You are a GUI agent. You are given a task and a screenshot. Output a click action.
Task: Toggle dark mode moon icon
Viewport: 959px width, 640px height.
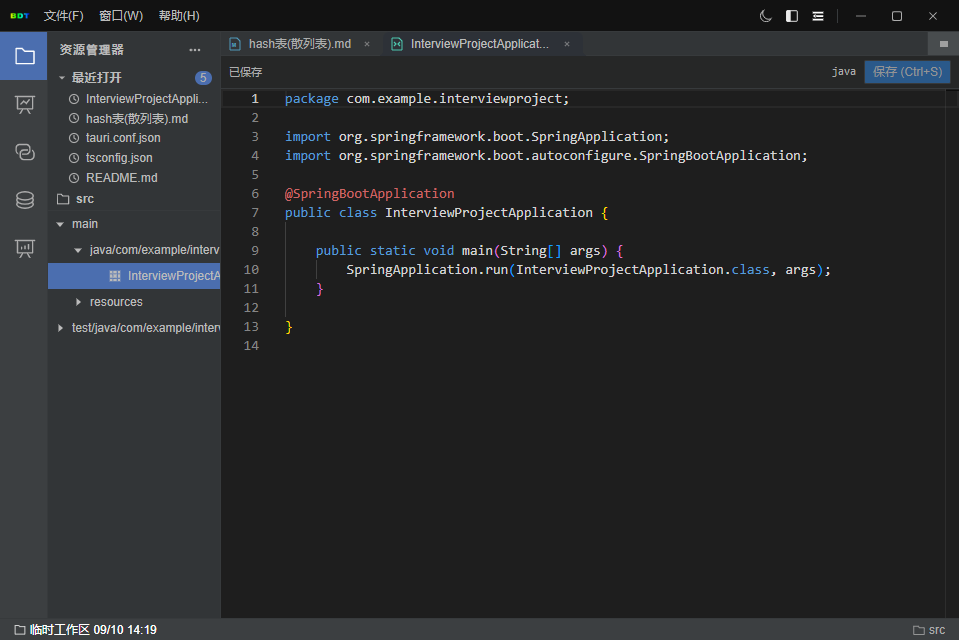point(765,16)
